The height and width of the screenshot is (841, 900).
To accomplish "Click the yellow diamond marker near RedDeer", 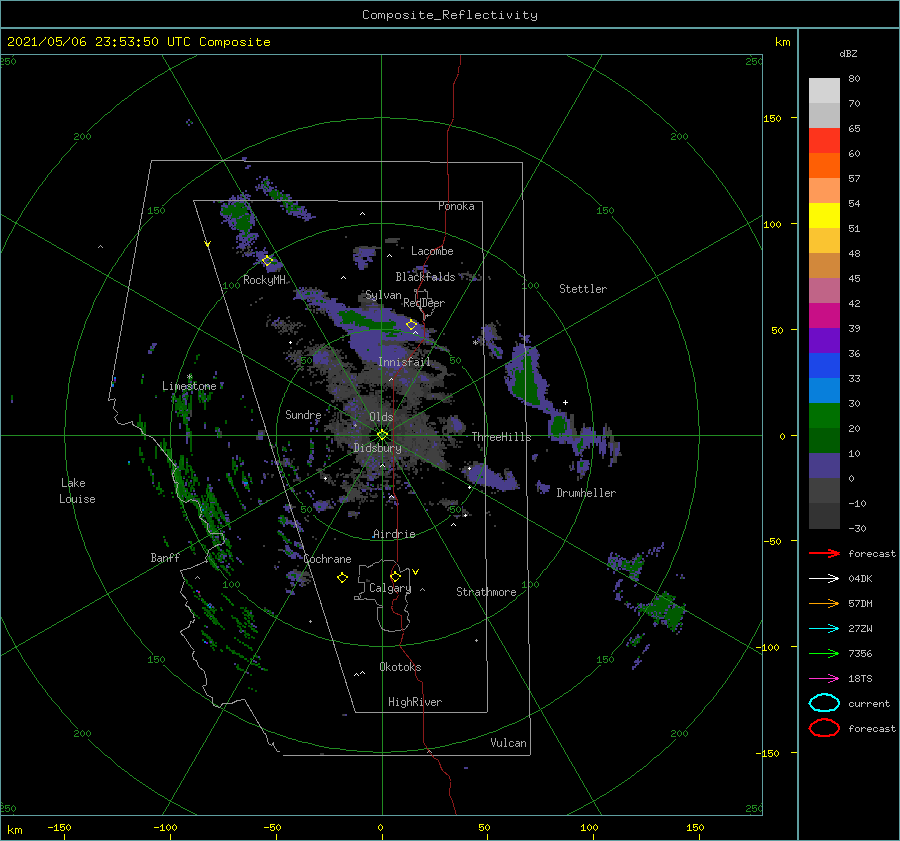I will pyautogui.click(x=412, y=325).
